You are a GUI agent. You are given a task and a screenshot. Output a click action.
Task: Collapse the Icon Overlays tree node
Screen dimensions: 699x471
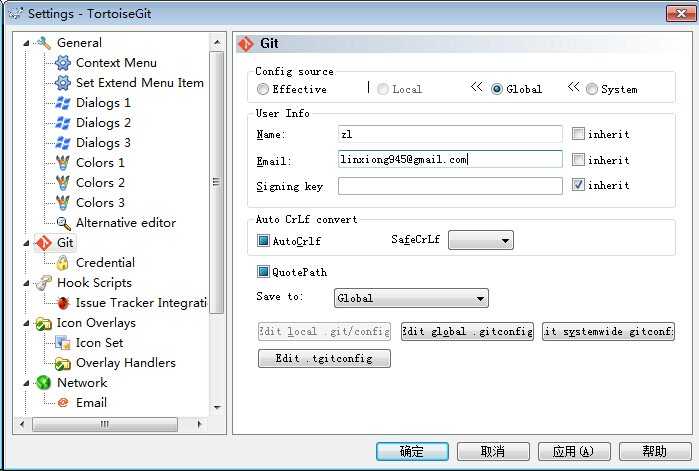pos(26,324)
